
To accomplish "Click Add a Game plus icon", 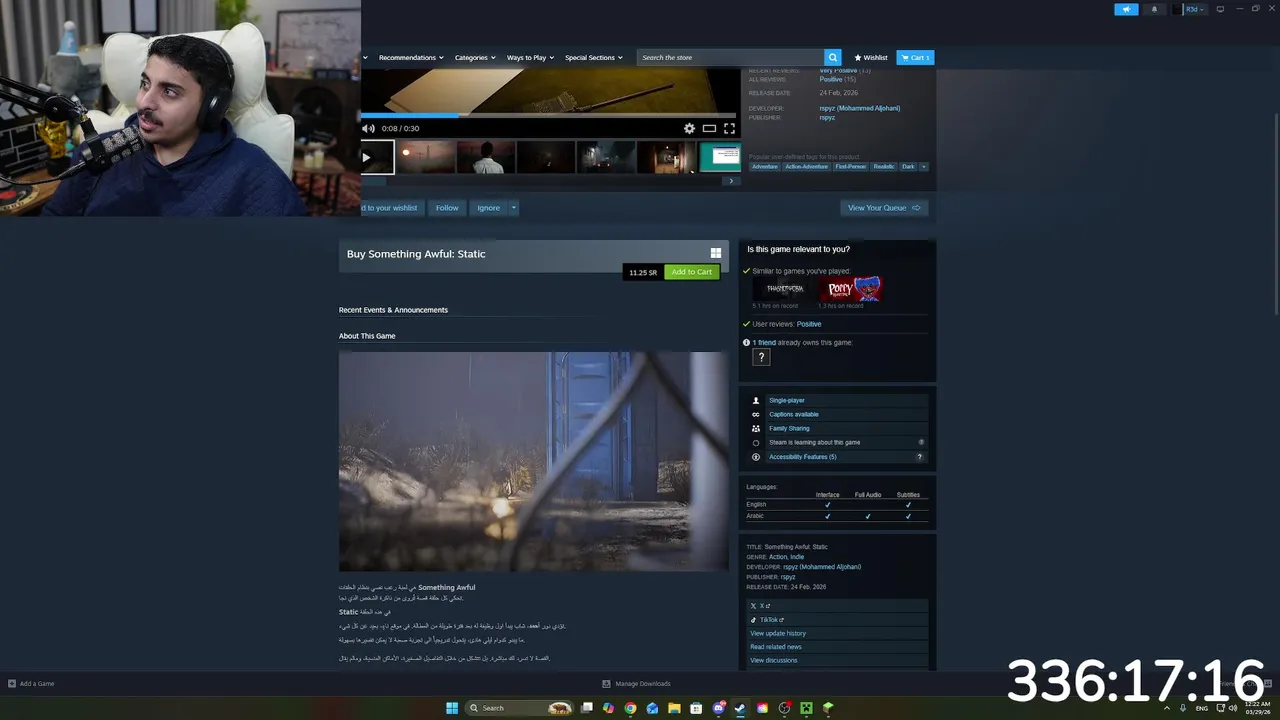I will click(12, 684).
